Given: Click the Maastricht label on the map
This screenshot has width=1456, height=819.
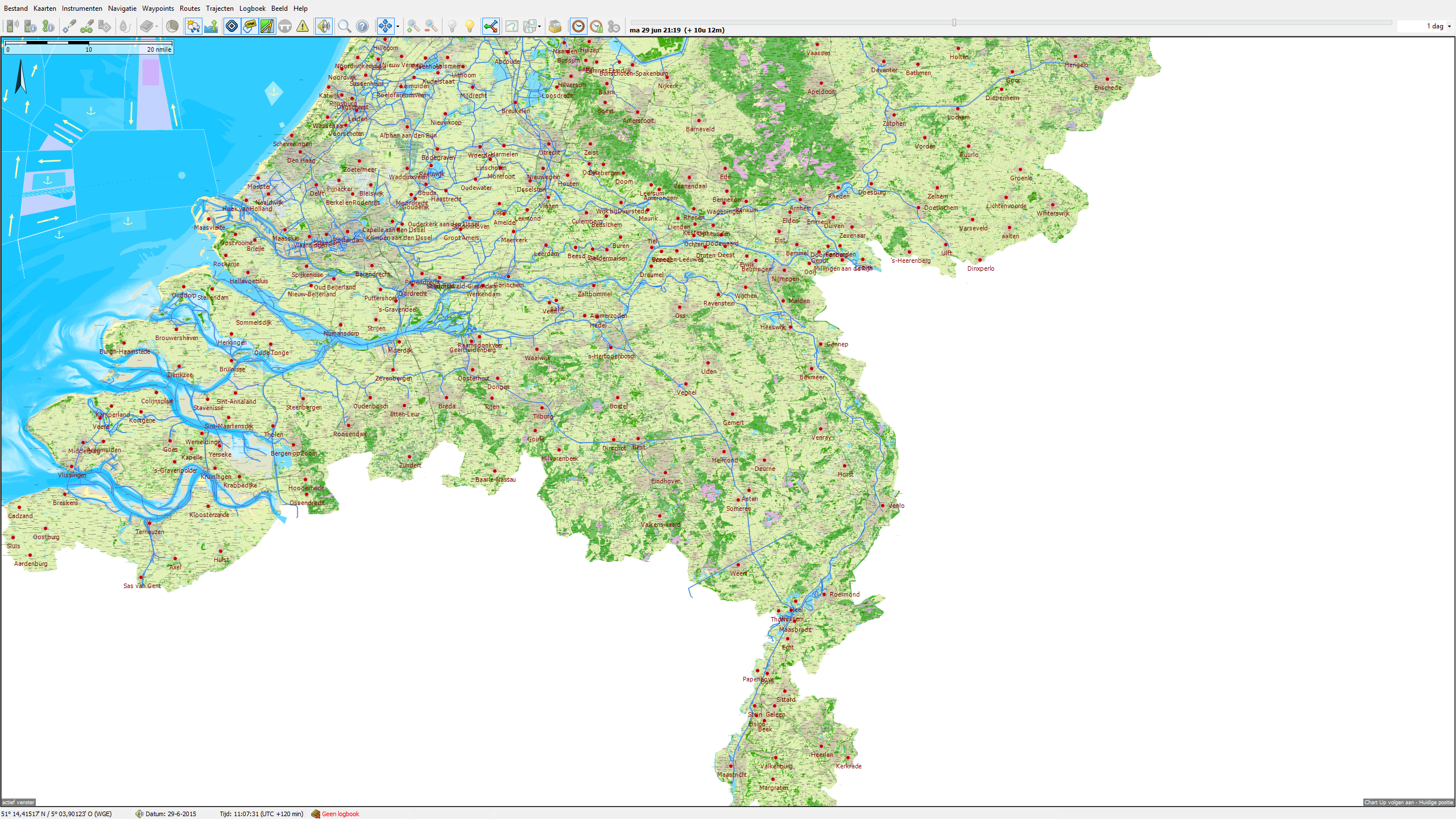Looking at the screenshot, I should [731, 775].
